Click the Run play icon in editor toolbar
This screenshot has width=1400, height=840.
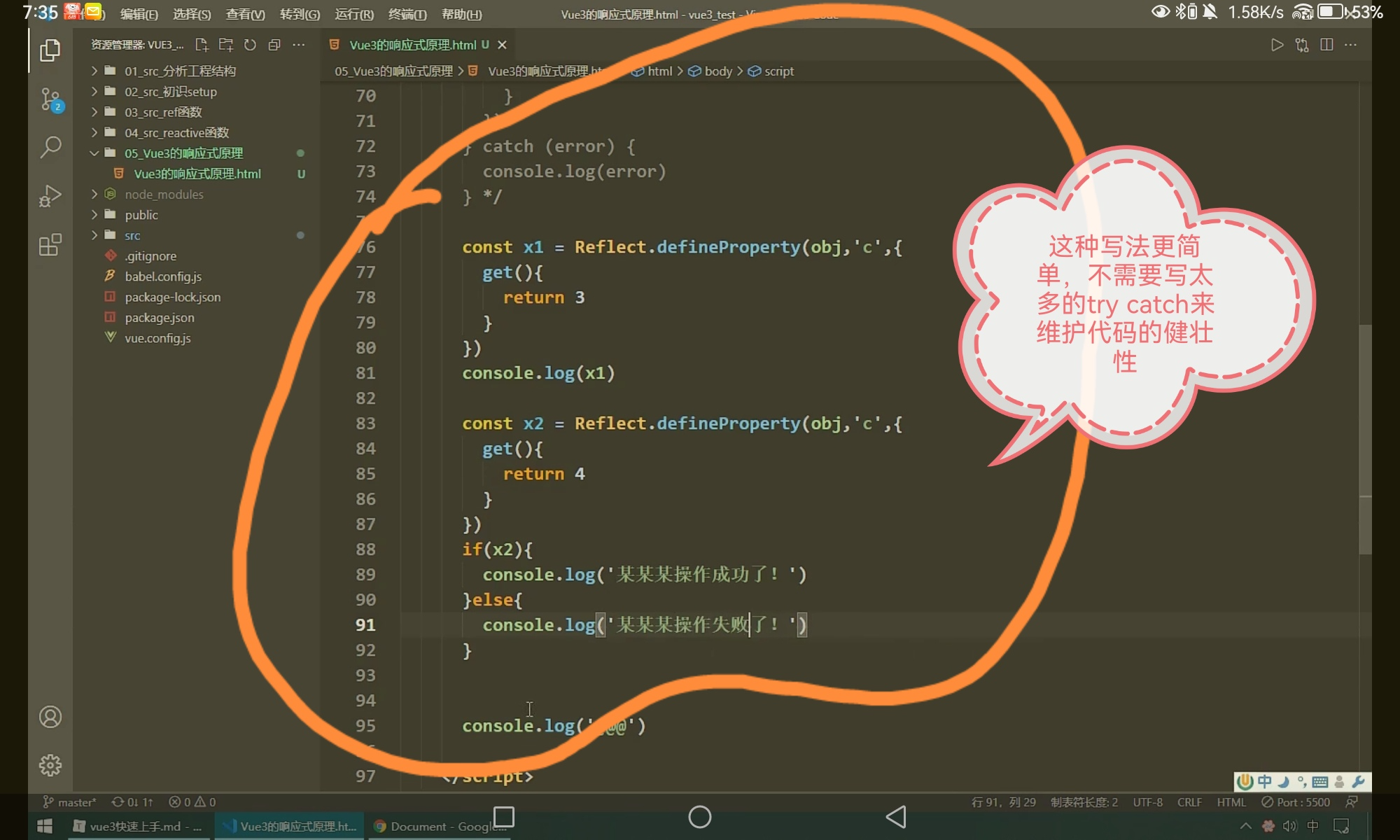1277,45
